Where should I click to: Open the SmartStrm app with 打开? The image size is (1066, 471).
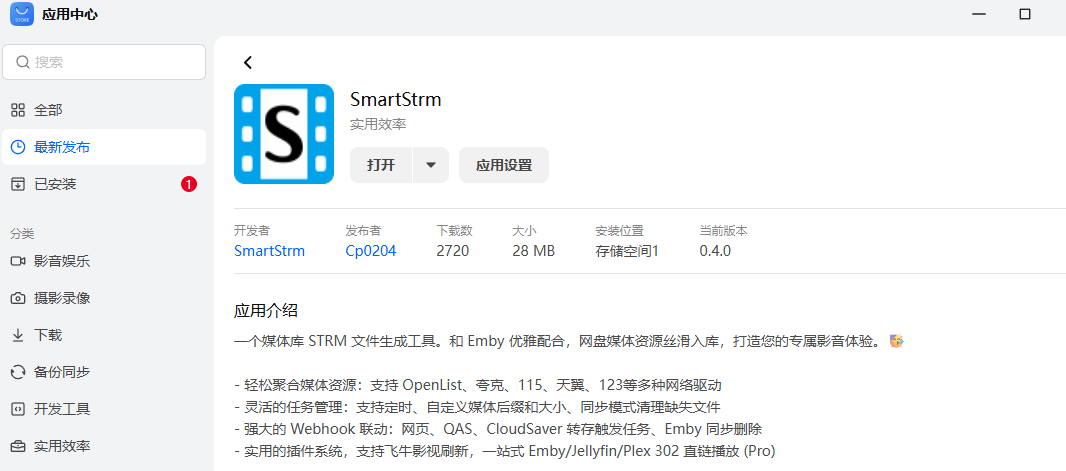pos(381,165)
